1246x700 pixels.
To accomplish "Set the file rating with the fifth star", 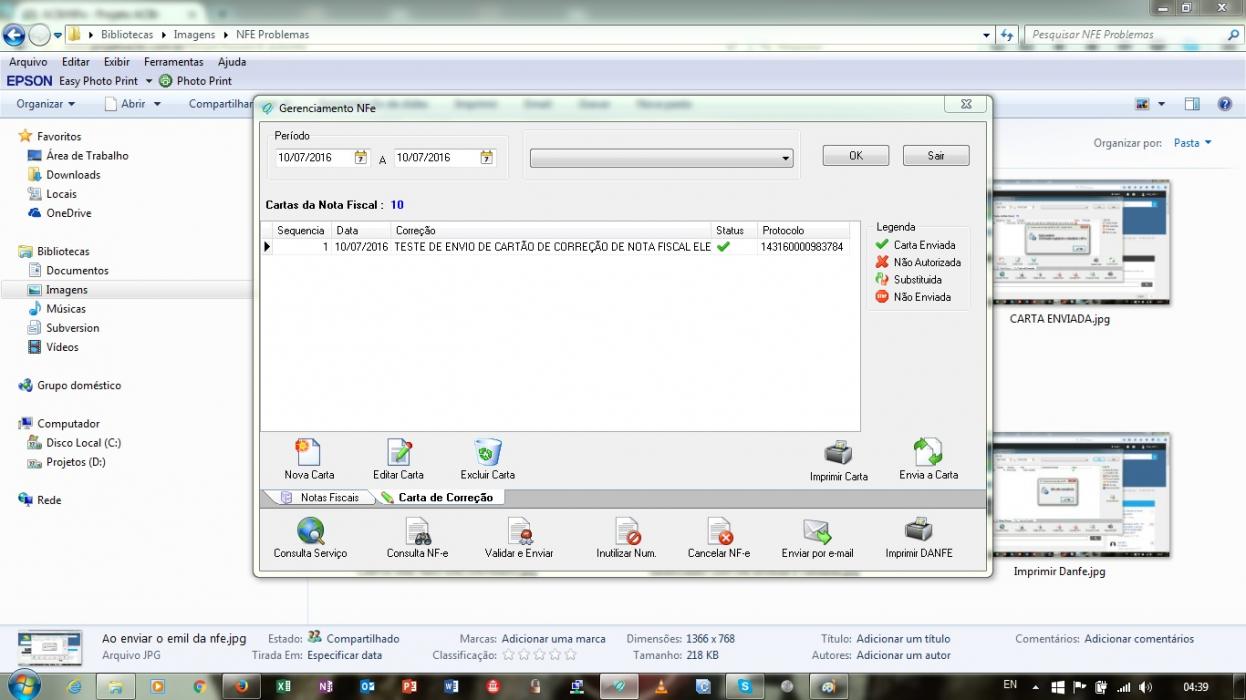I will coord(571,655).
